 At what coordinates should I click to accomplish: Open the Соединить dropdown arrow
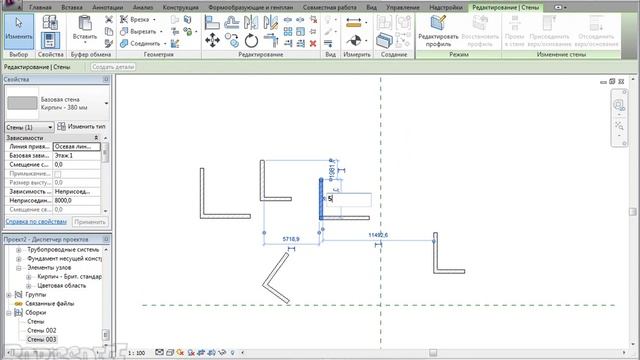165,43
